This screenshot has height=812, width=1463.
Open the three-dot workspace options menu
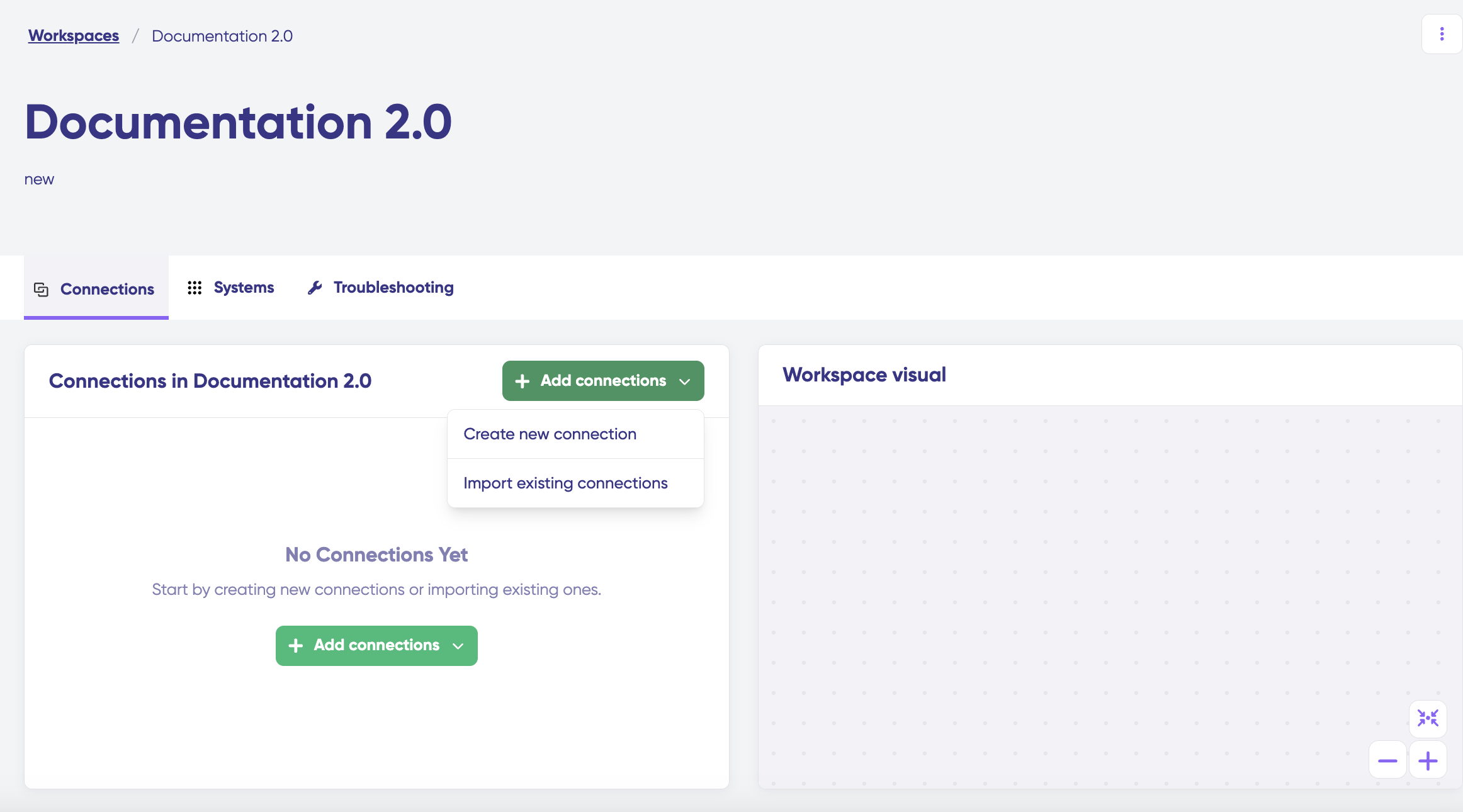(1442, 34)
